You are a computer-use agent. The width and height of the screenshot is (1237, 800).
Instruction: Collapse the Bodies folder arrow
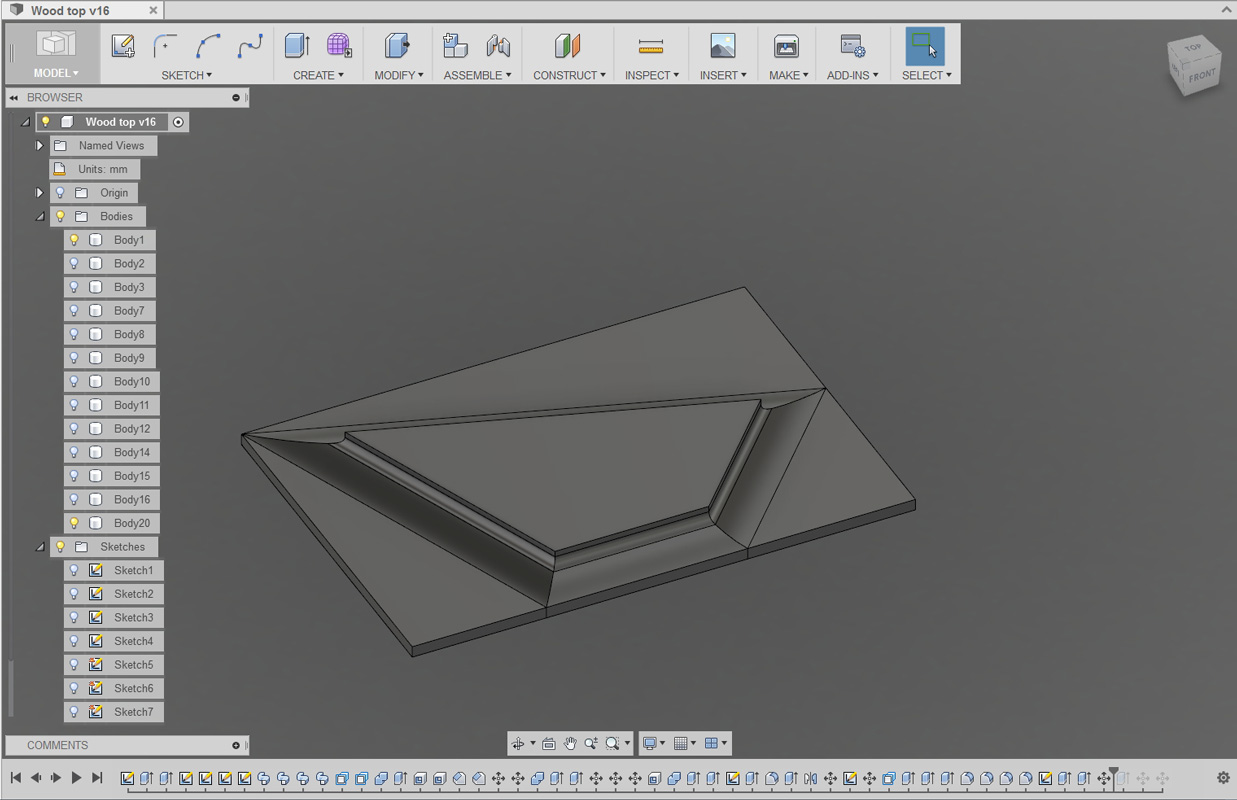click(x=40, y=216)
